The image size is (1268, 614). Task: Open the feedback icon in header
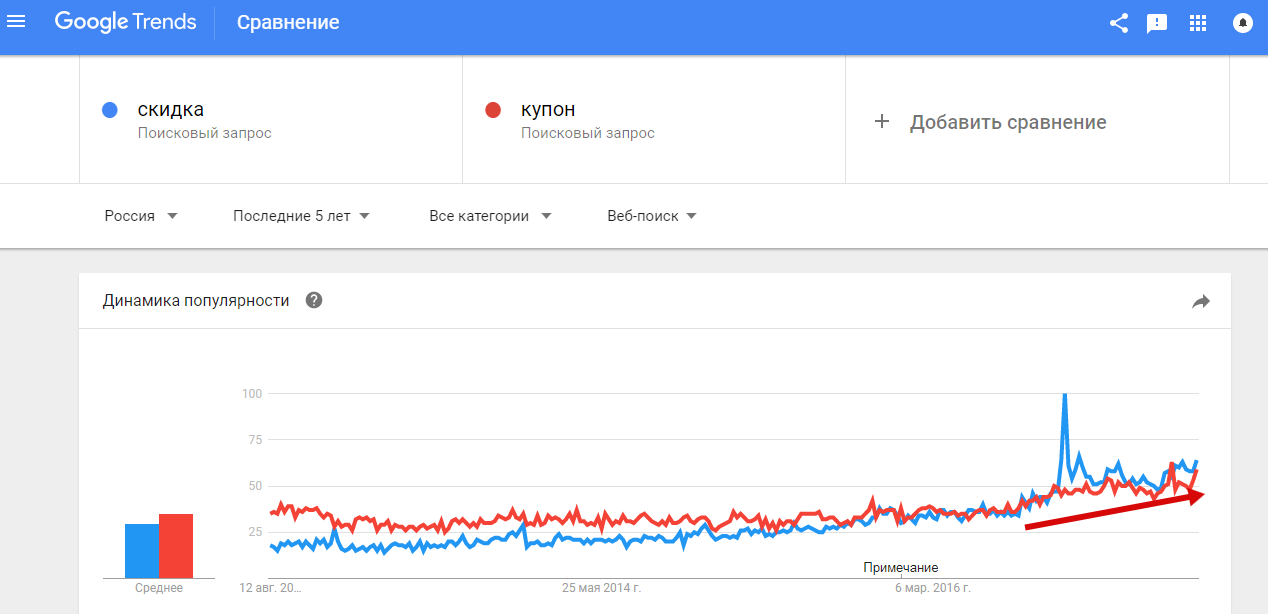pos(1157,22)
